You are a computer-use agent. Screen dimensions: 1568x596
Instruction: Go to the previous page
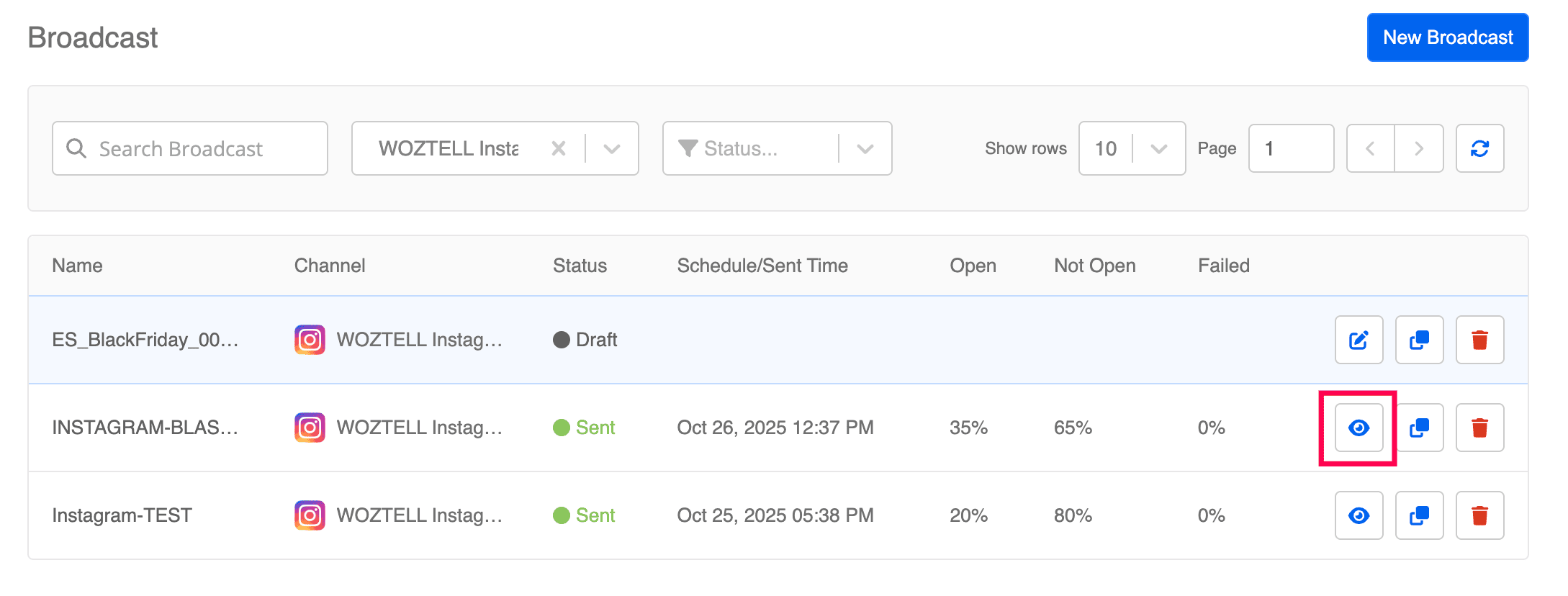pyautogui.click(x=1370, y=148)
